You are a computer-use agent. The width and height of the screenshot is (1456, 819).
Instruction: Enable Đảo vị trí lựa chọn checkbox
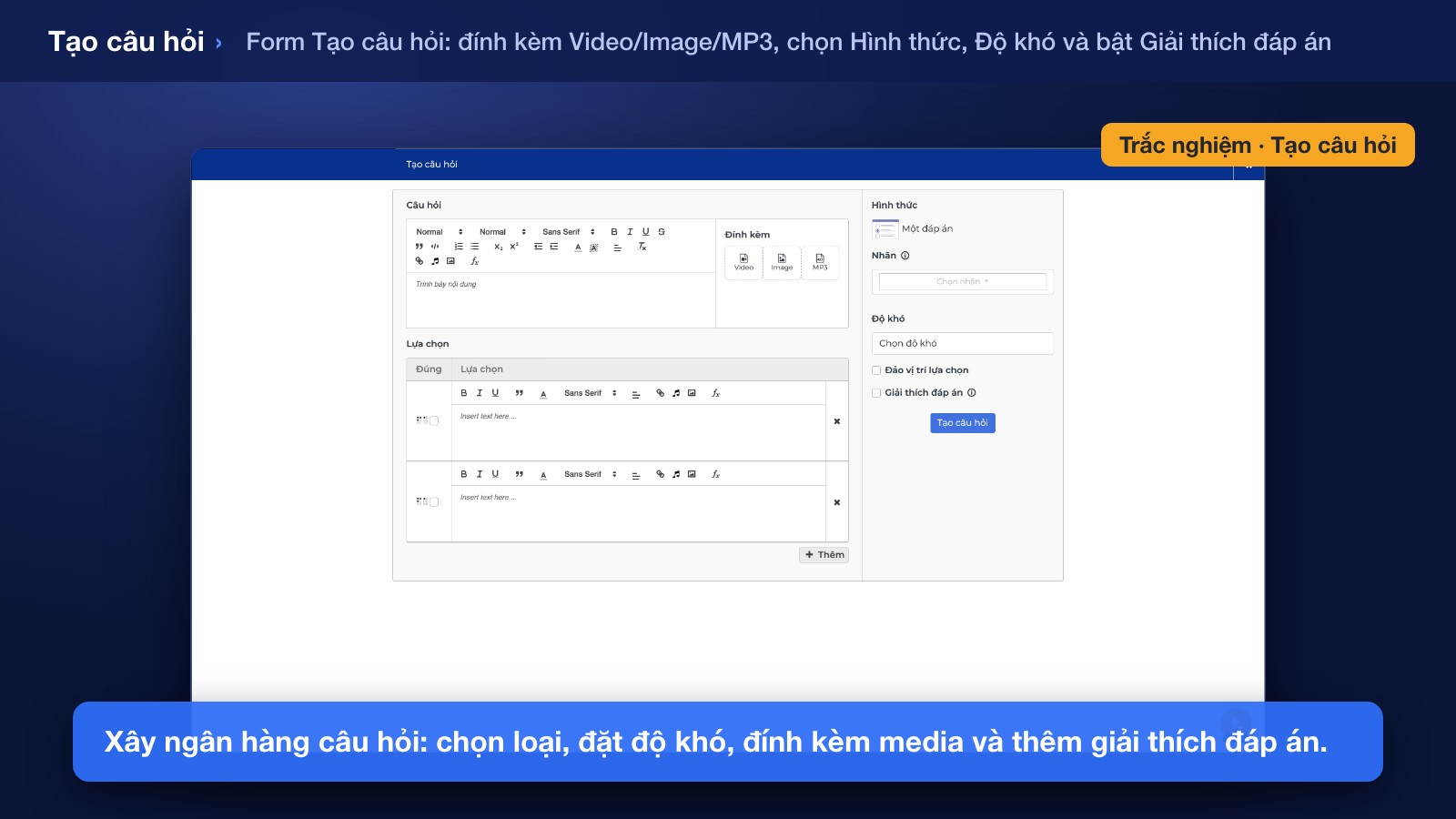pyautogui.click(x=876, y=370)
